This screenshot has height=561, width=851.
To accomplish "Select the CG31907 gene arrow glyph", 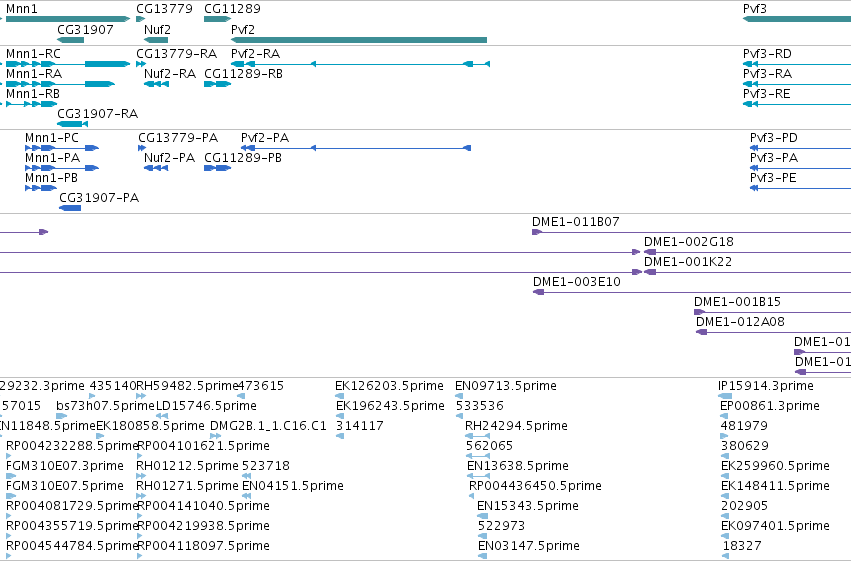I will pyautogui.click(x=71, y=40).
